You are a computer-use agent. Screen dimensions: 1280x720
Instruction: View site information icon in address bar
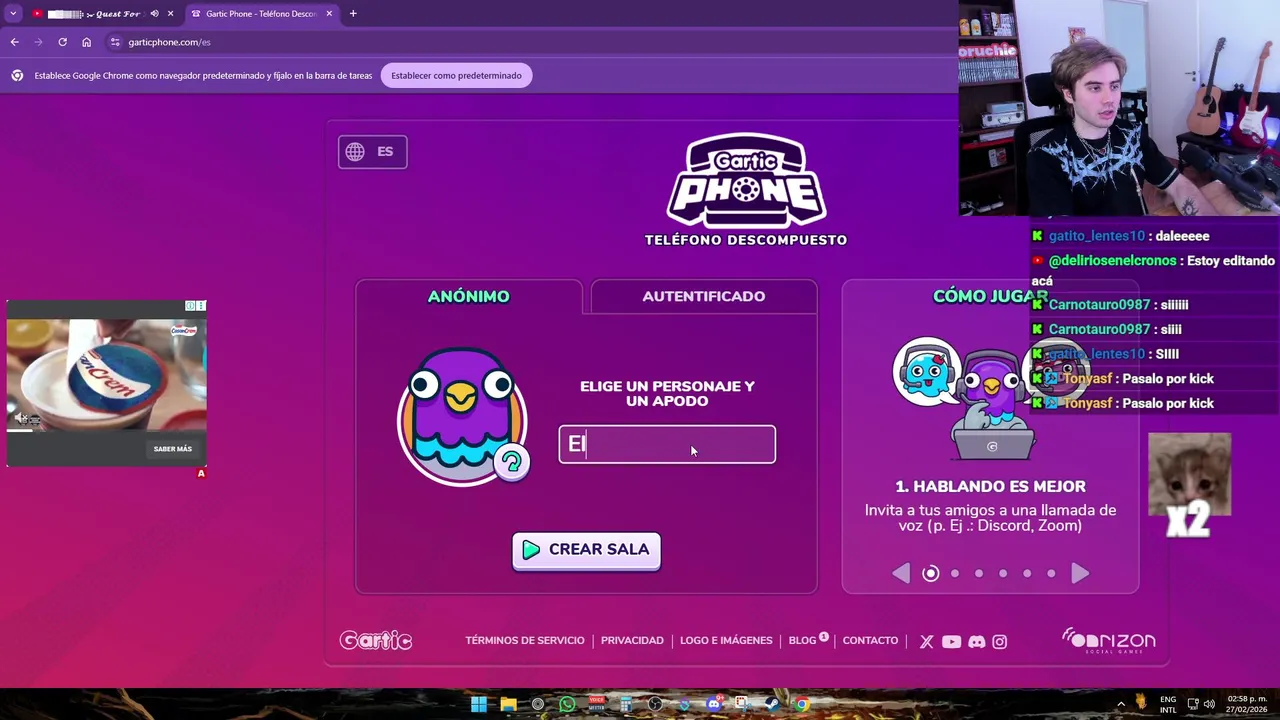click(x=115, y=42)
